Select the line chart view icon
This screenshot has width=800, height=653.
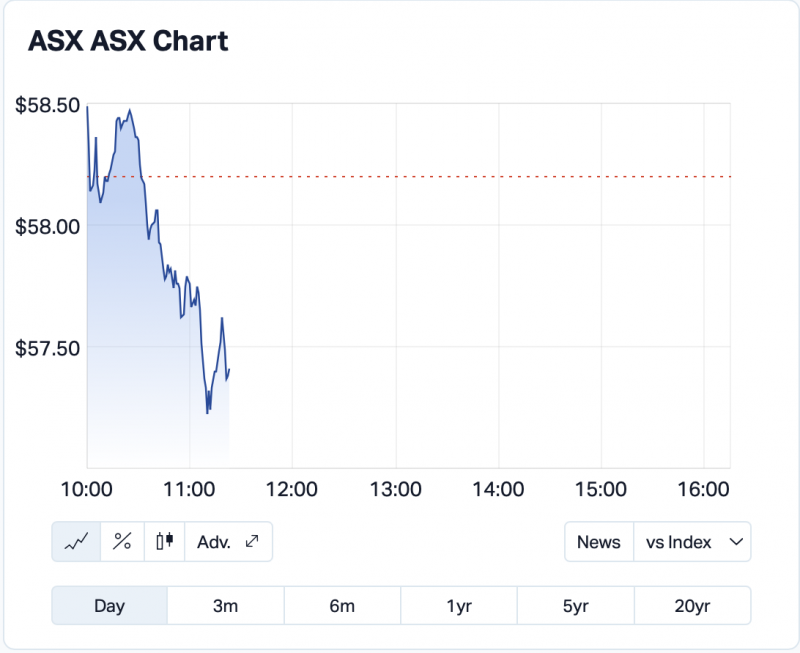click(x=76, y=542)
